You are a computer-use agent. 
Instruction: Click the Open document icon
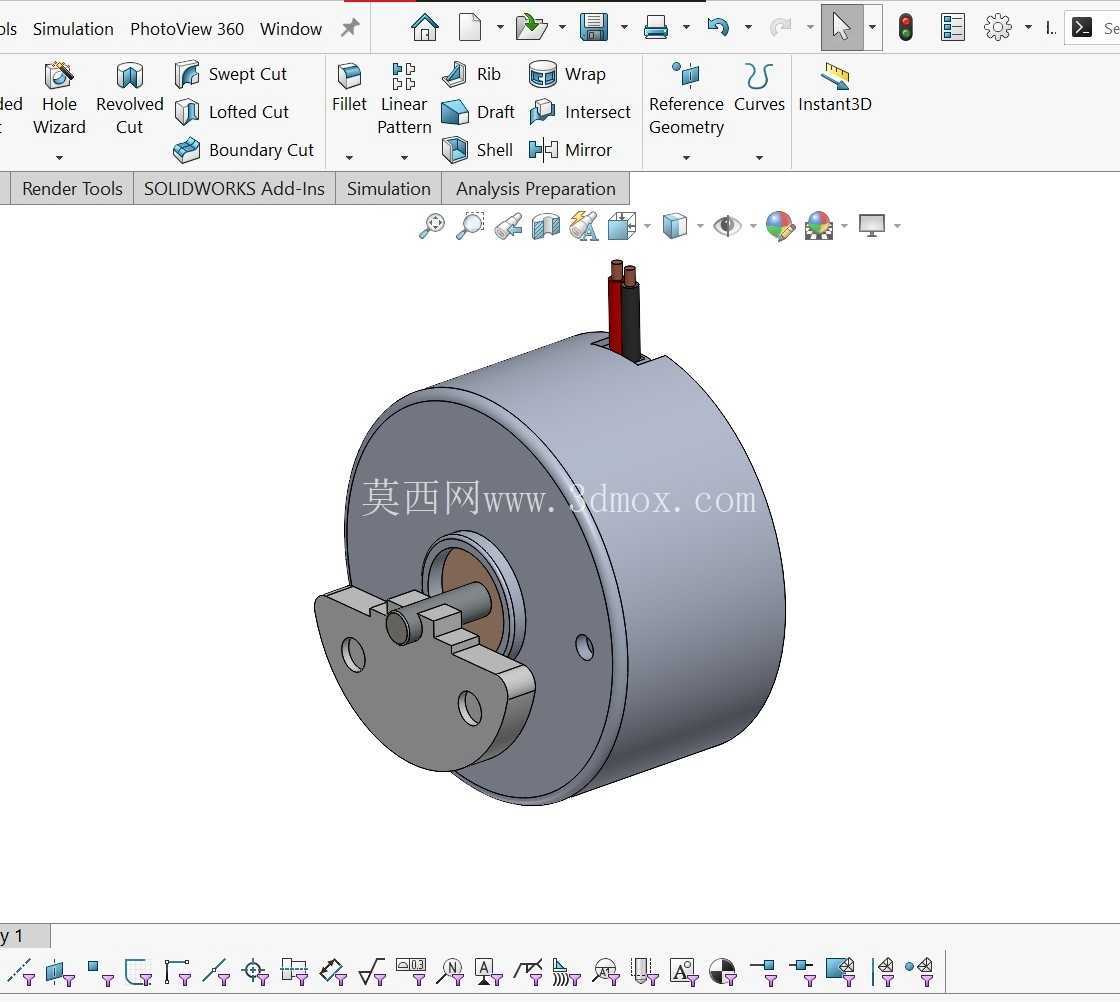click(x=531, y=28)
